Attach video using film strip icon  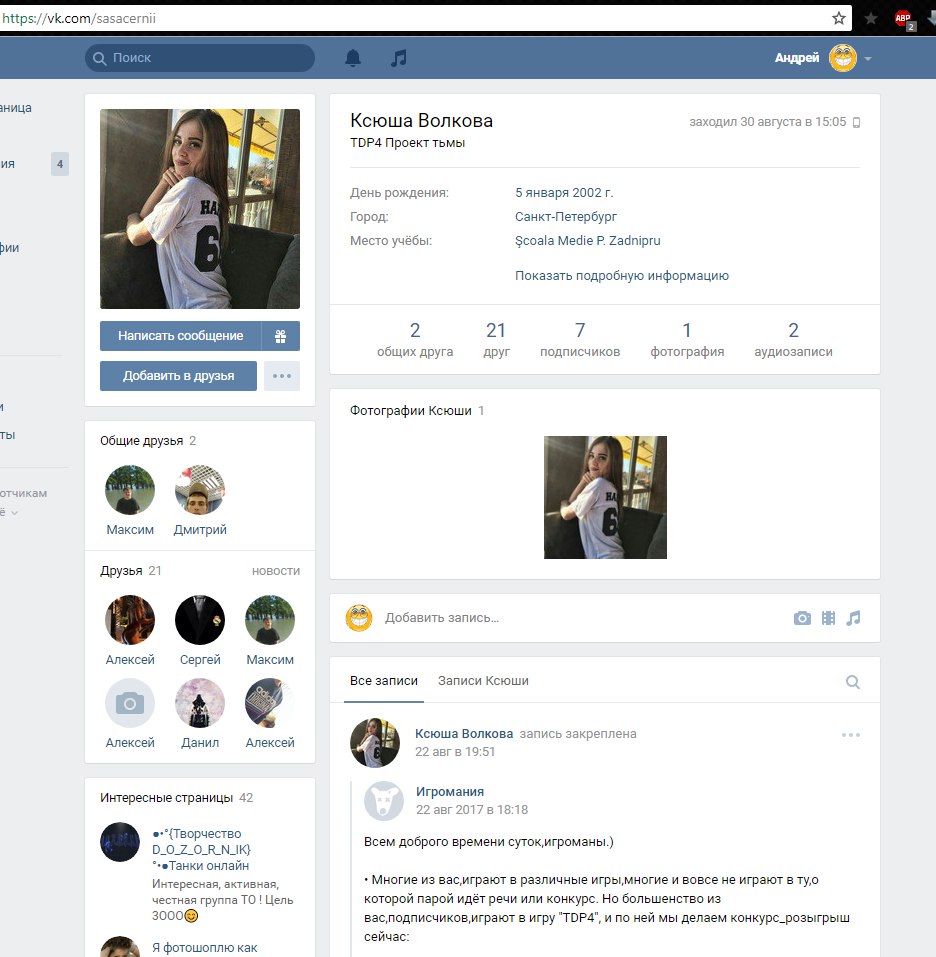[828, 618]
